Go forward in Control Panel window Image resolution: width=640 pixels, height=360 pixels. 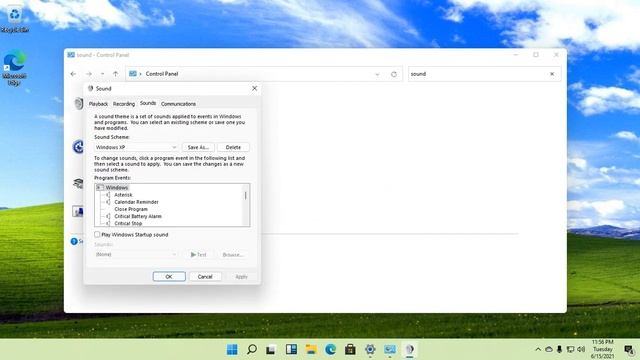click(89, 74)
